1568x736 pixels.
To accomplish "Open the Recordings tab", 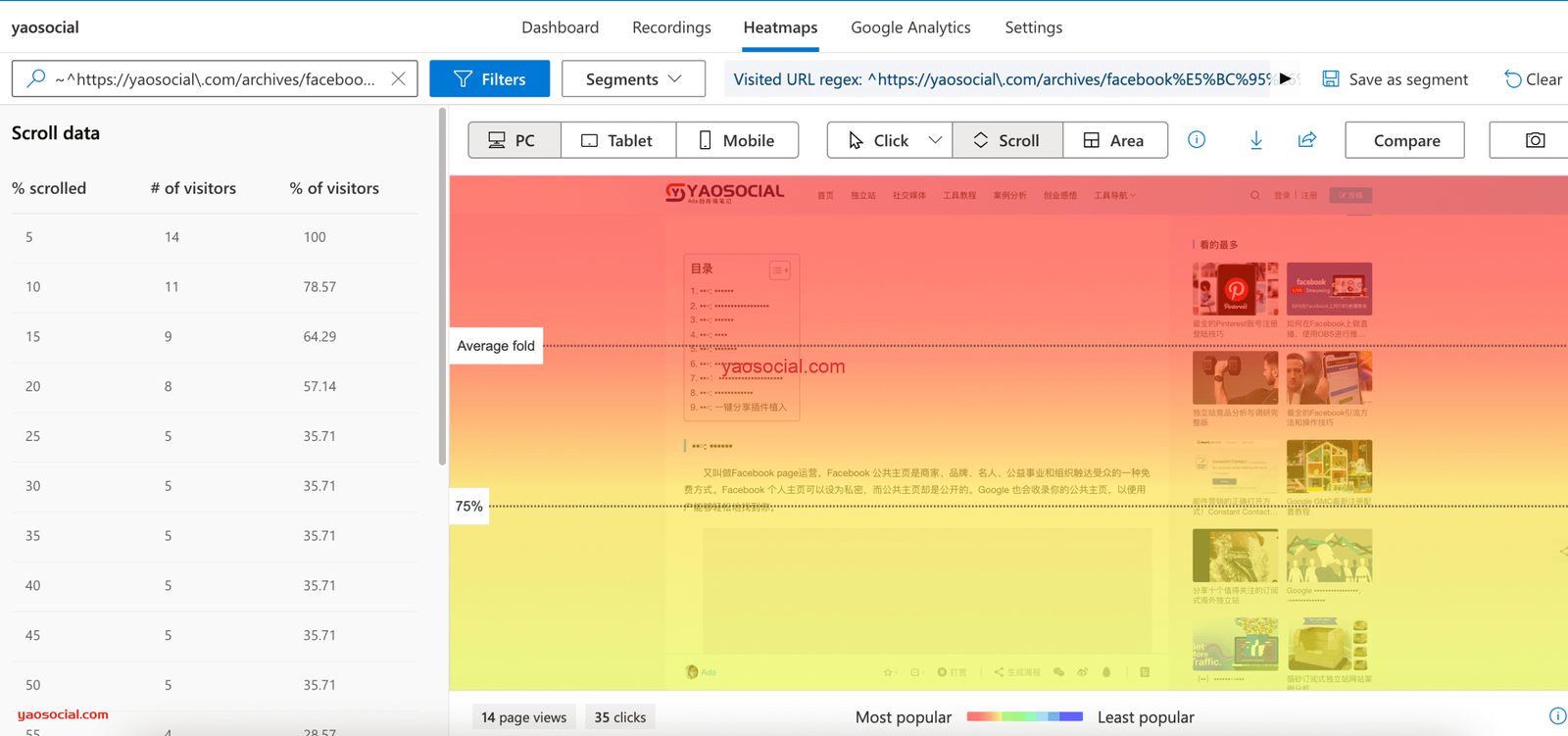I will tap(671, 27).
